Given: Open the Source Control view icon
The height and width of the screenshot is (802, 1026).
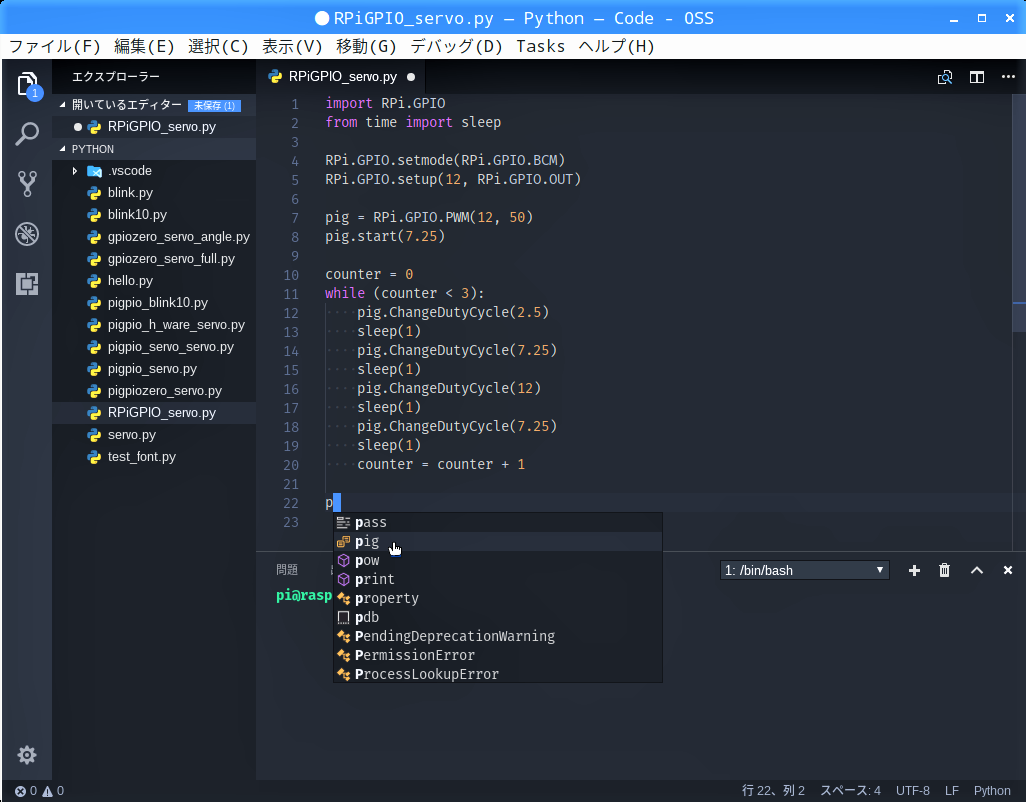Looking at the screenshot, I should [27, 184].
